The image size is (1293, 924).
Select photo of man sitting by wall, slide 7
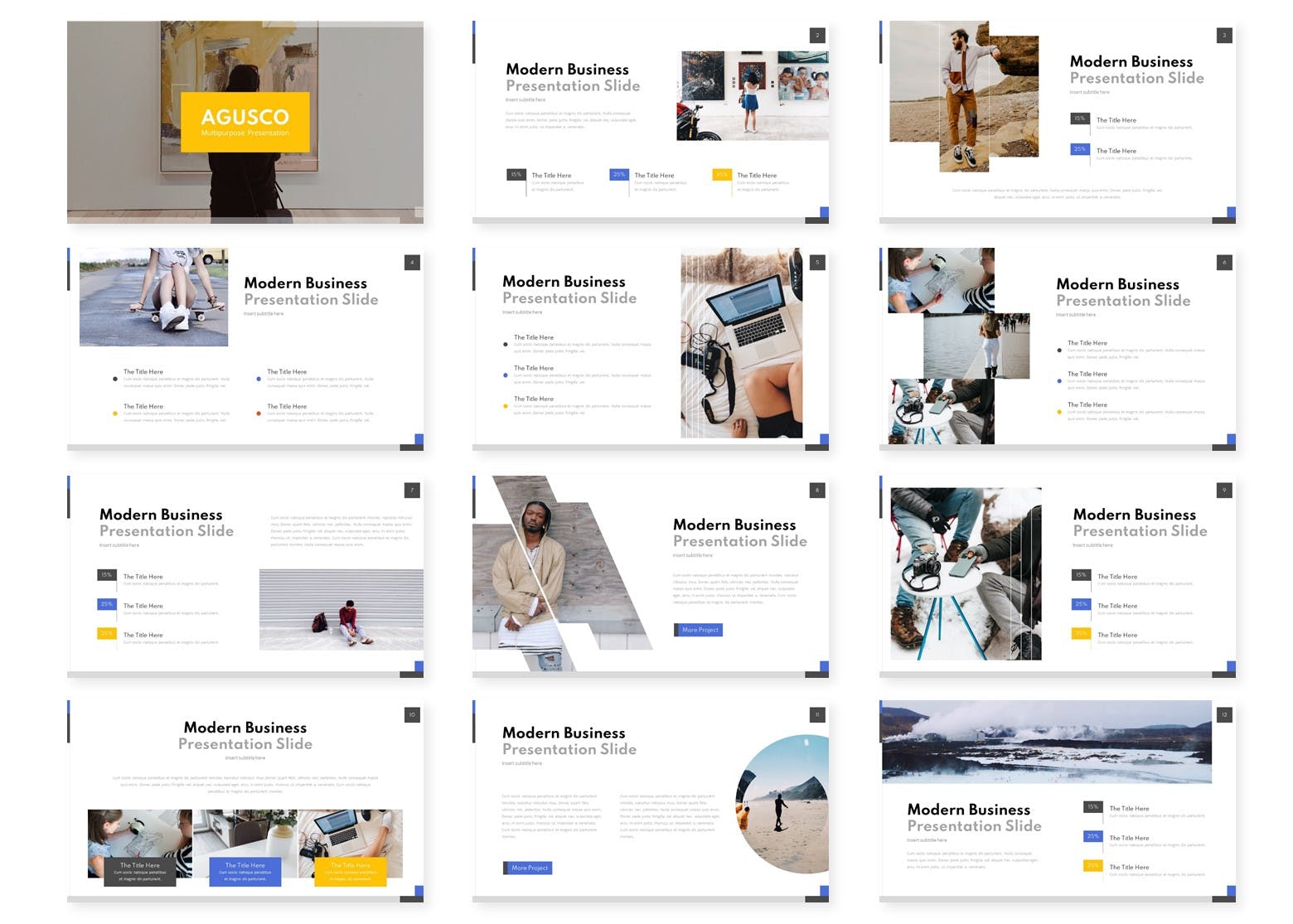click(341, 609)
